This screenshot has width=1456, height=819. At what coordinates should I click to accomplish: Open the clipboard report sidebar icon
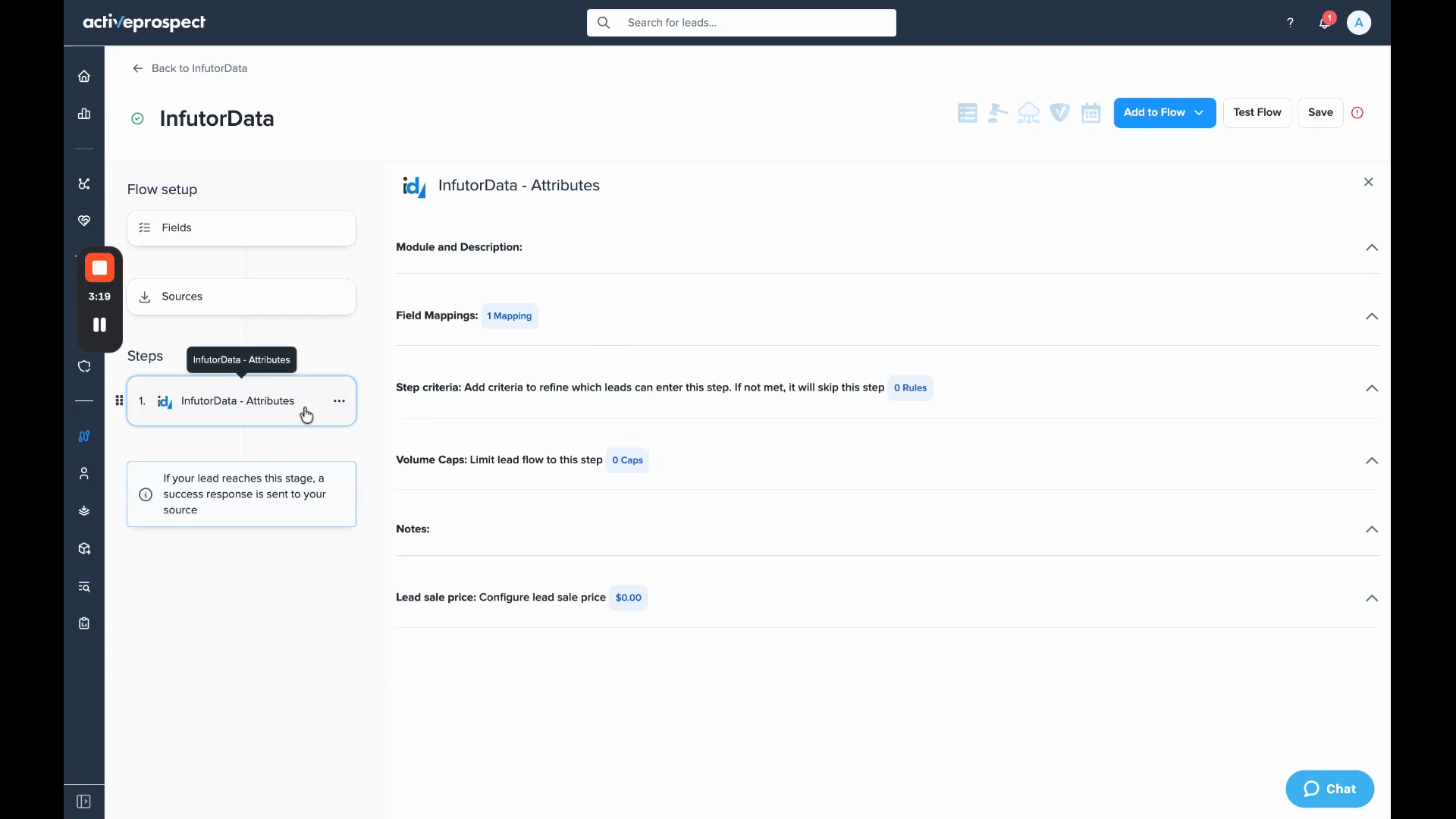tap(84, 623)
